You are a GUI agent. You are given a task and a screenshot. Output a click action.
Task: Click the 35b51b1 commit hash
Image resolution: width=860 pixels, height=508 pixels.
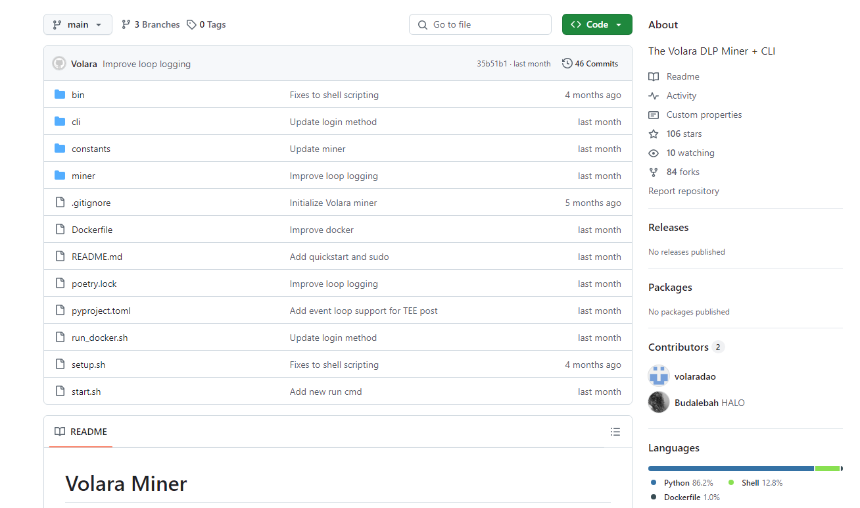point(491,64)
